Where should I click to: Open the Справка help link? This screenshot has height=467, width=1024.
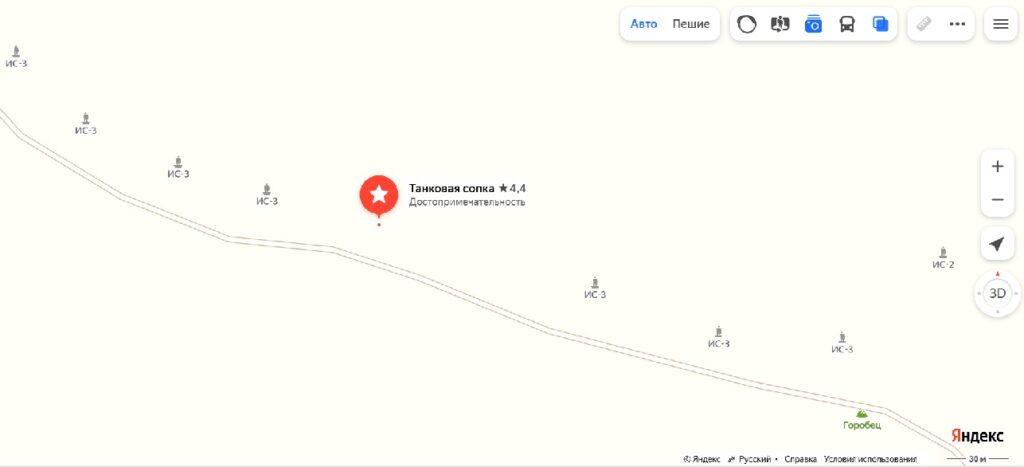point(800,459)
